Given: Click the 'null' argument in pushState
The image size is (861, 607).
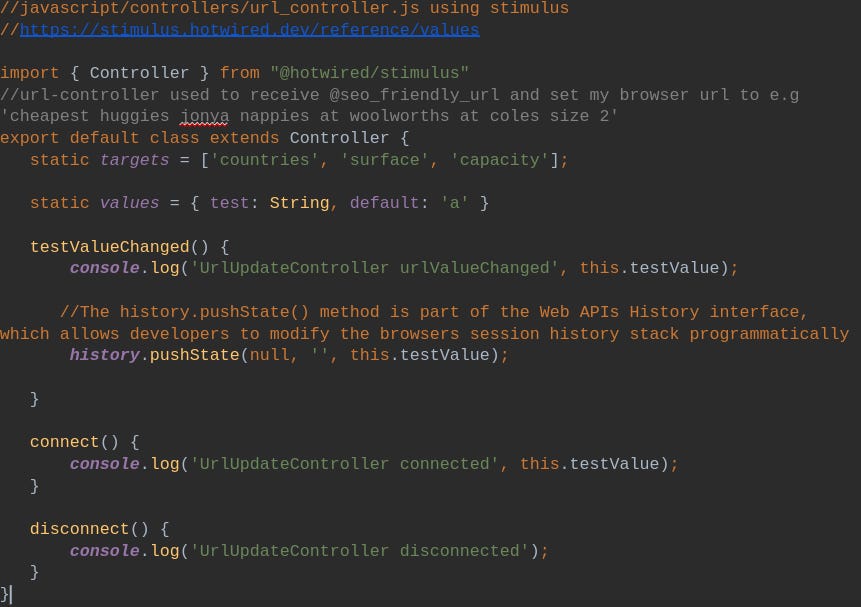Looking at the screenshot, I should tap(269, 355).
